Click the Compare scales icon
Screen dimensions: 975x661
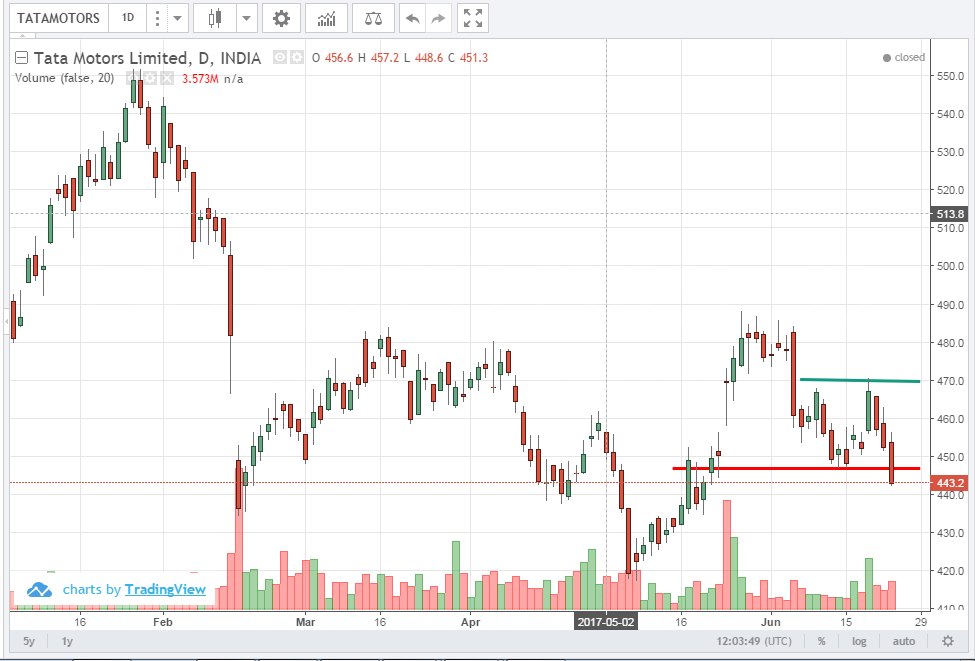[373, 18]
